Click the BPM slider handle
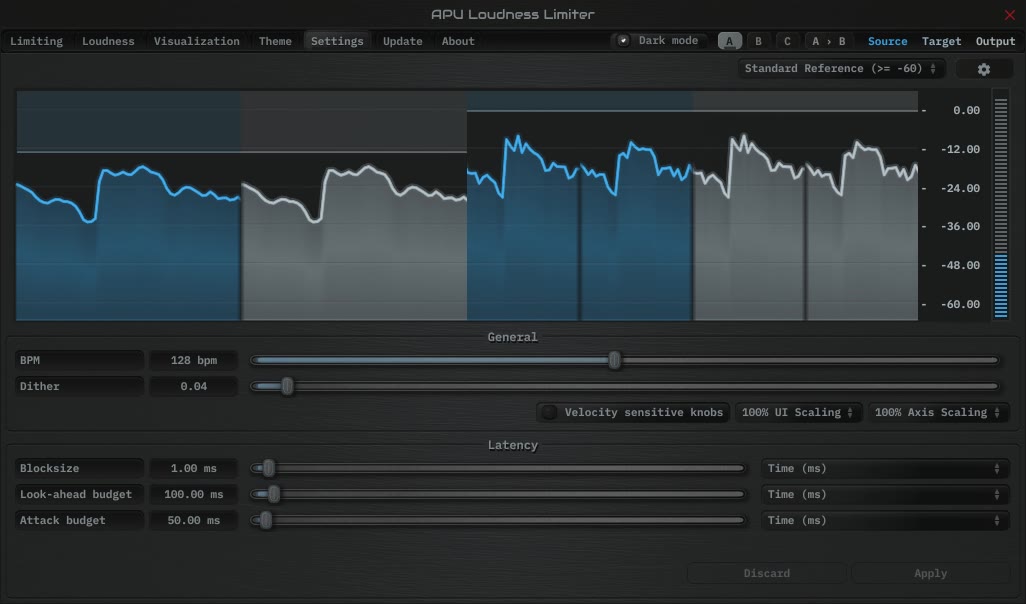Viewport: 1026px width, 604px height. pos(614,360)
